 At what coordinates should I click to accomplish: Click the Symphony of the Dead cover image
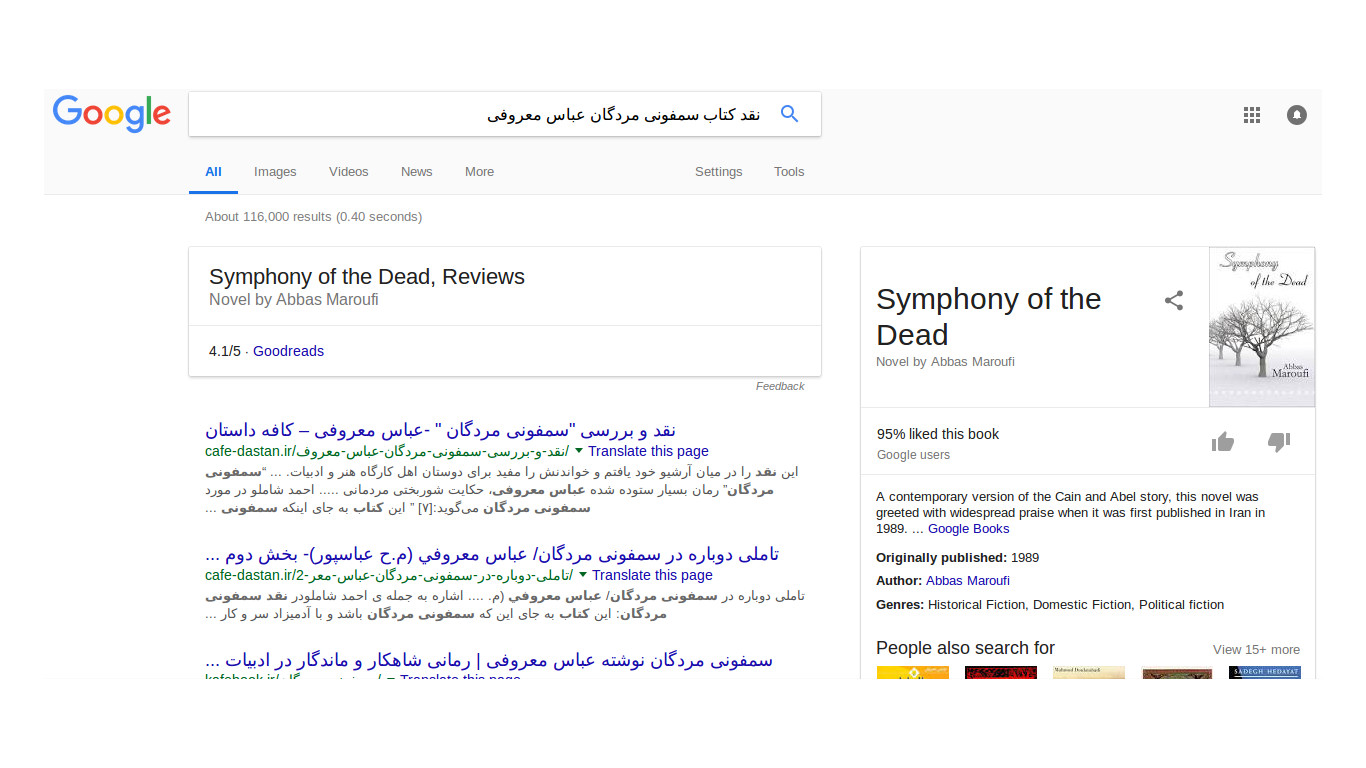[x=1261, y=326]
